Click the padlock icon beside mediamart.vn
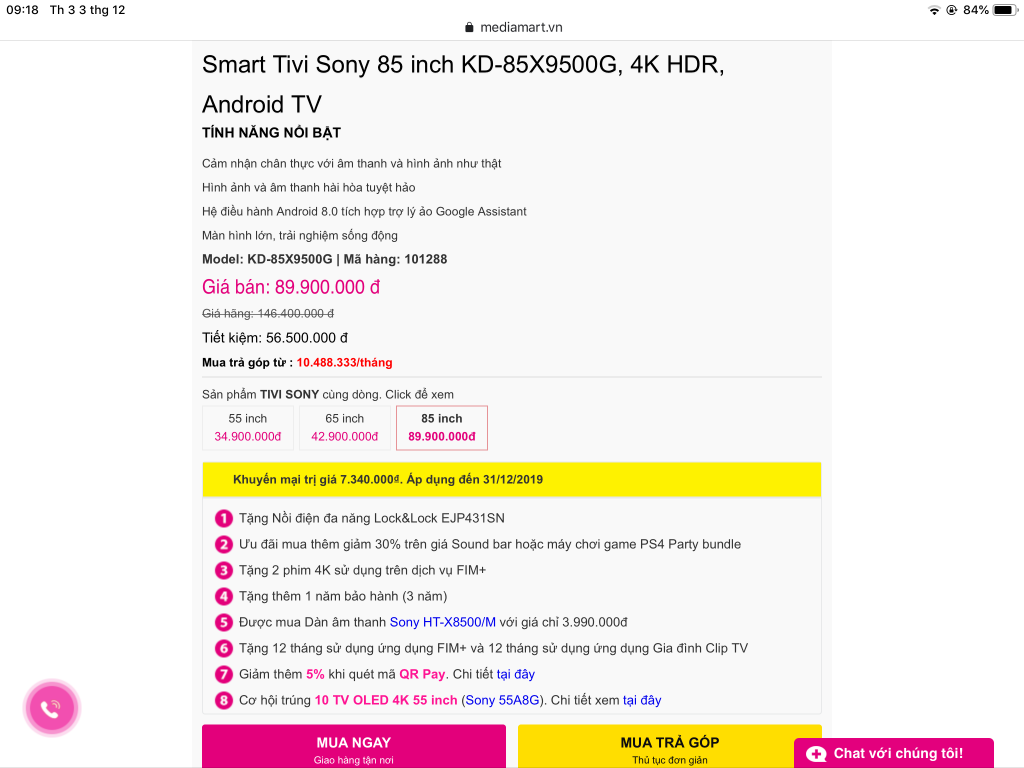 pos(469,27)
